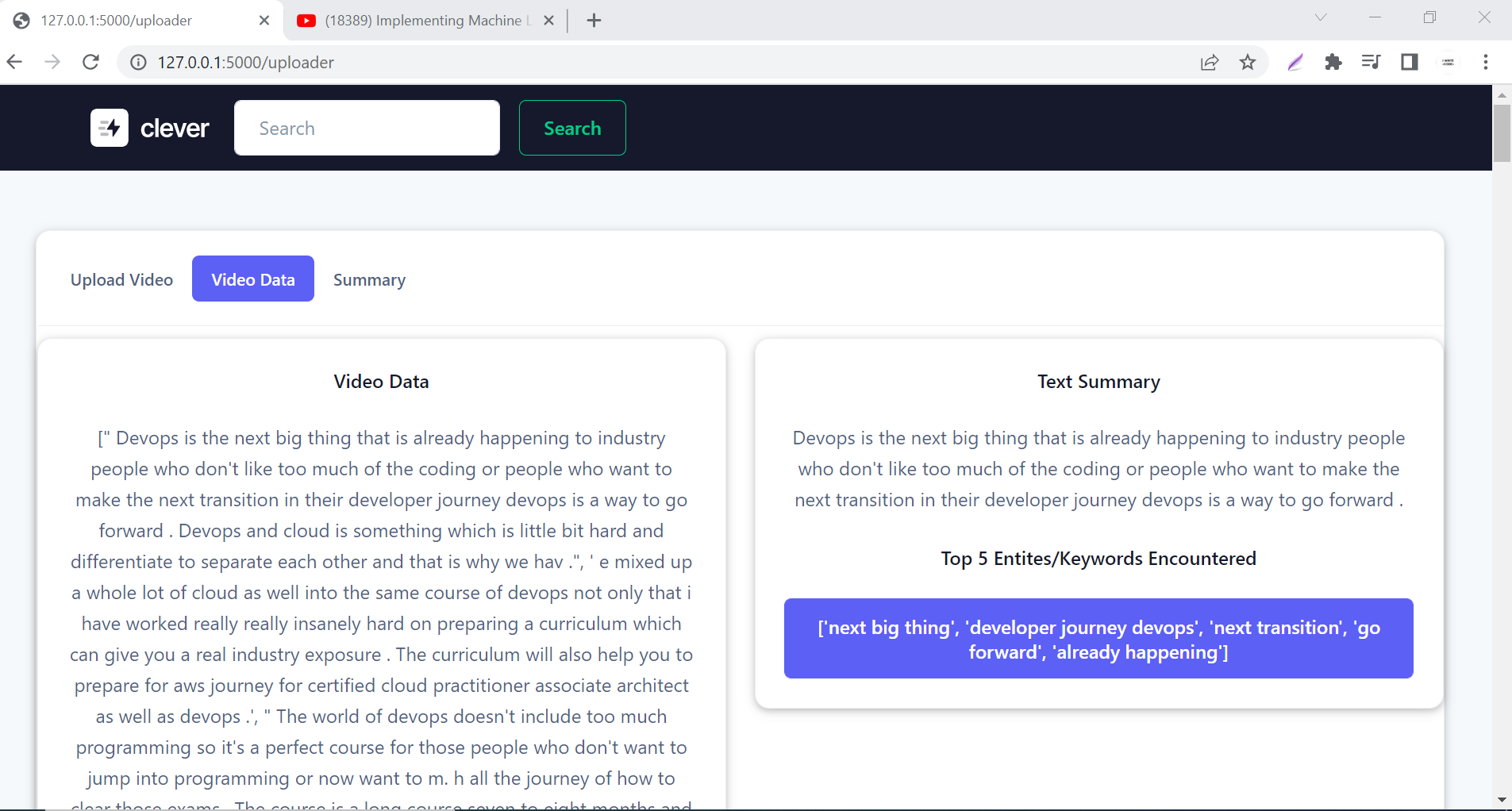
Task: Toggle the browser side panel
Action: tap(1410, 62)
